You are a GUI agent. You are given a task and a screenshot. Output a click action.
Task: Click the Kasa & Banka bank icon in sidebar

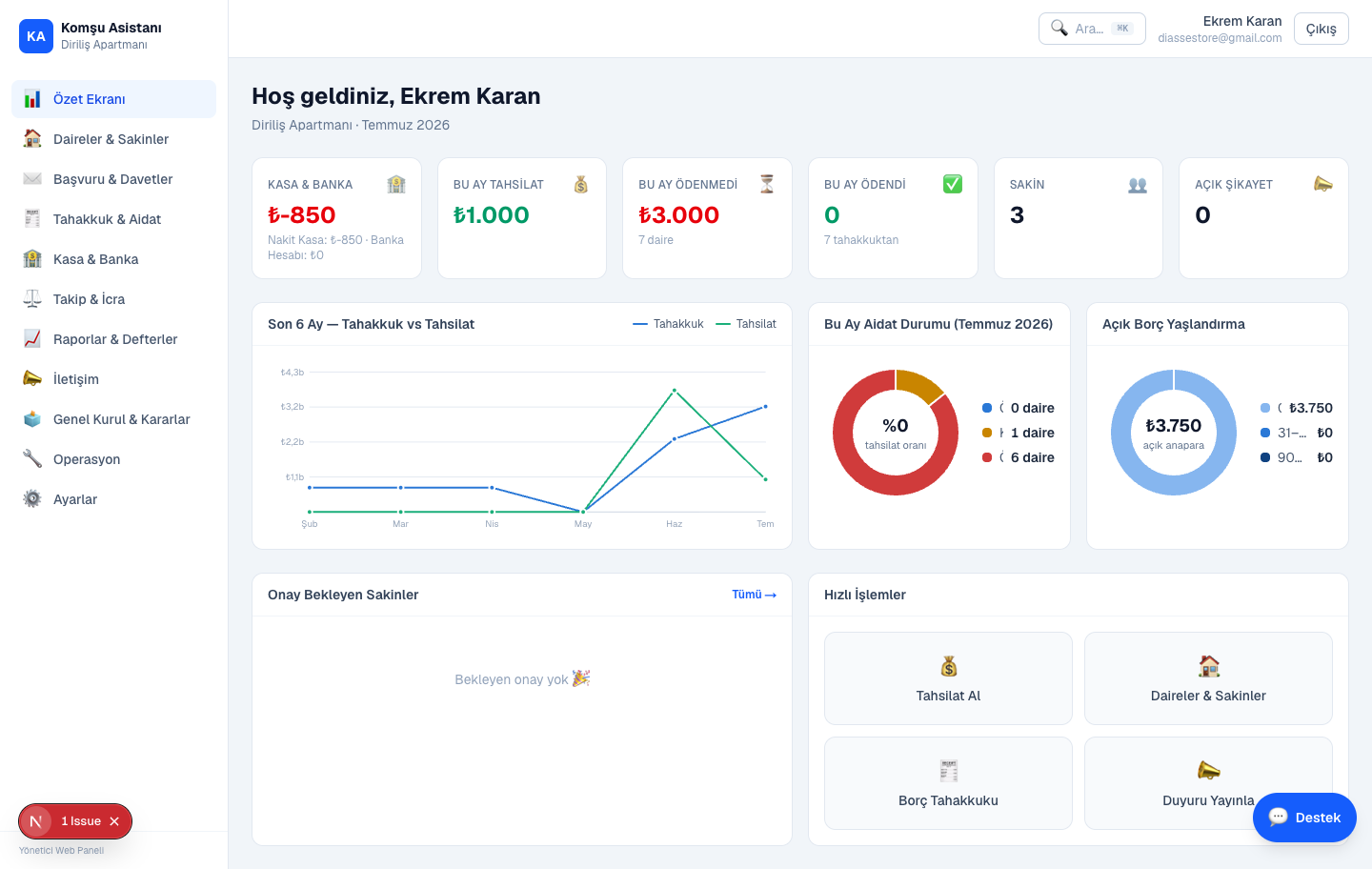32,259
